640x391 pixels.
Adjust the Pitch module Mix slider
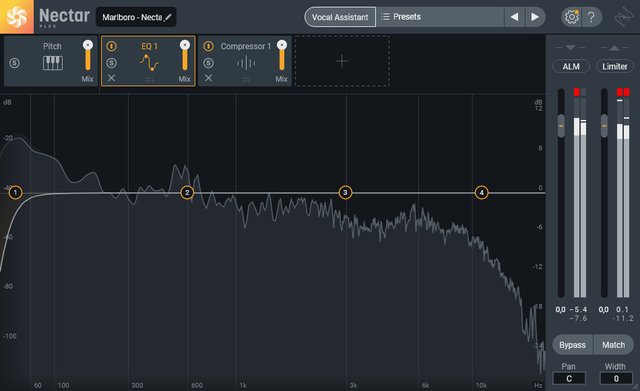click(x=88, y=56)
